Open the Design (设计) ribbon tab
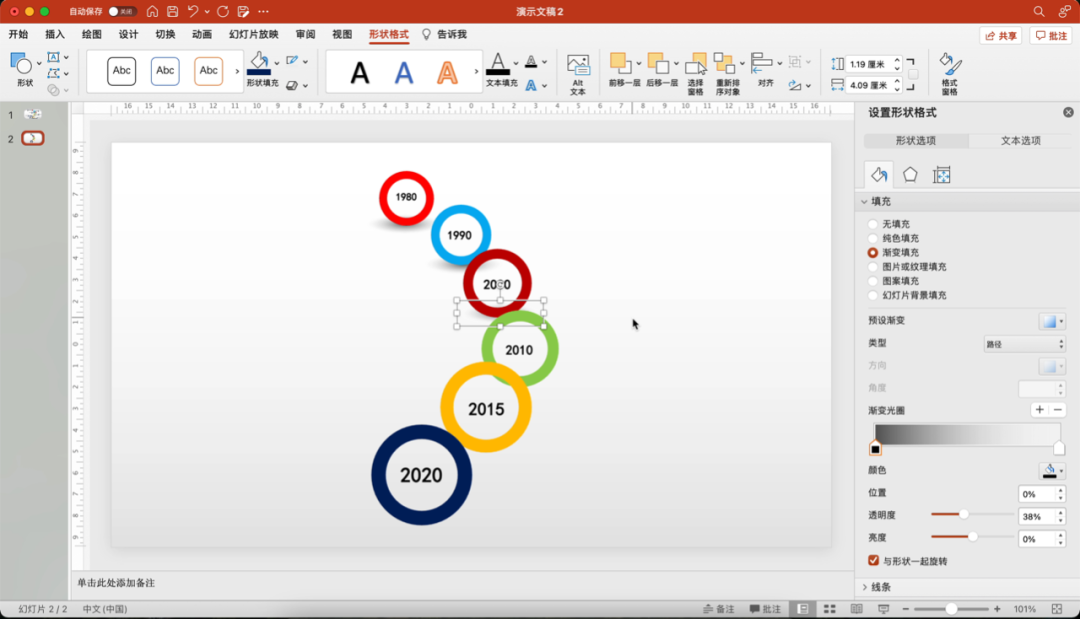1080x619 pixels. [128, 34]
